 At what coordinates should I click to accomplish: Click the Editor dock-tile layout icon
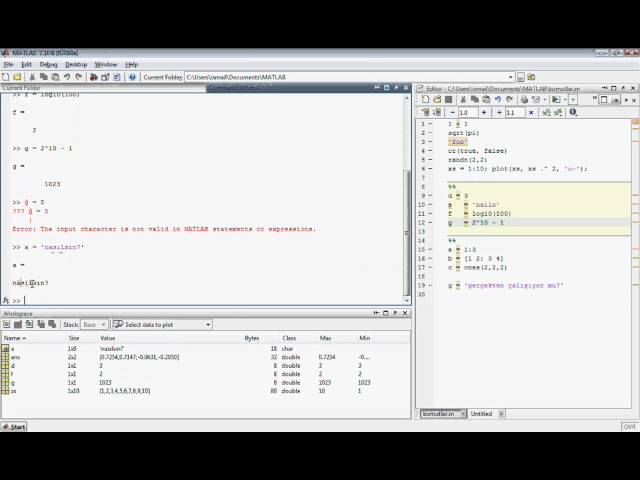point(604,99)
